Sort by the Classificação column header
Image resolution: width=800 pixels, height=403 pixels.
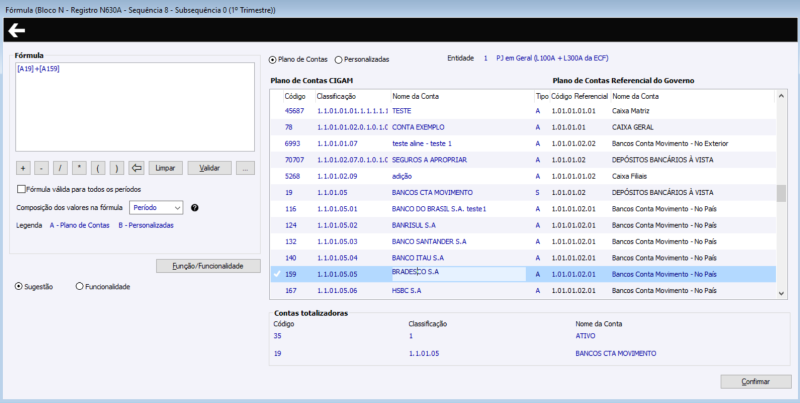pos(336,96)
